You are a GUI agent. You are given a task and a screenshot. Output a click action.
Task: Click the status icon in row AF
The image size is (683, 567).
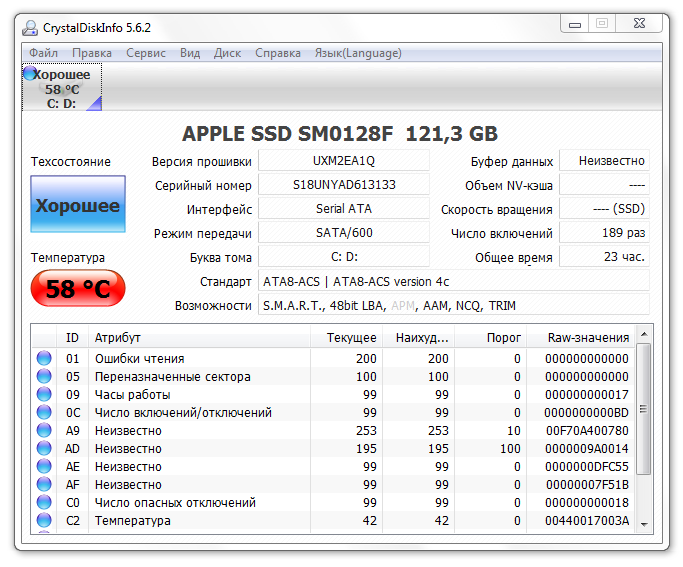[x=44, y=484]
